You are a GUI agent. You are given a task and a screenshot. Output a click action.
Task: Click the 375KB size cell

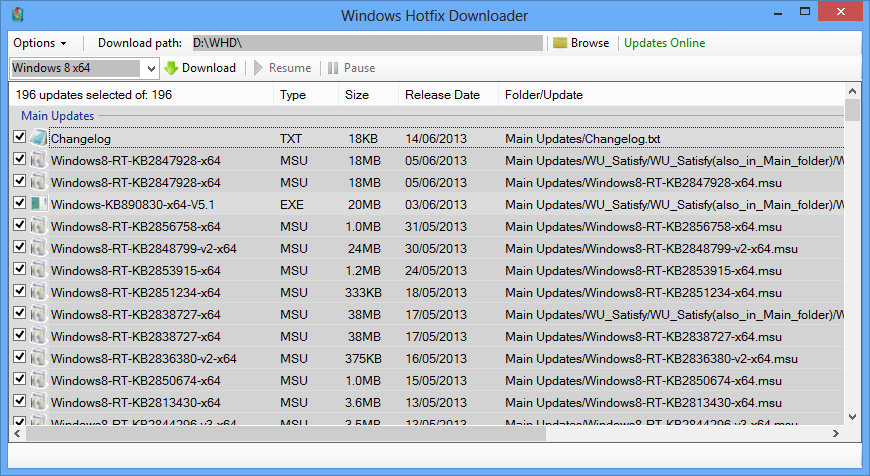click(x=363, y=358)
